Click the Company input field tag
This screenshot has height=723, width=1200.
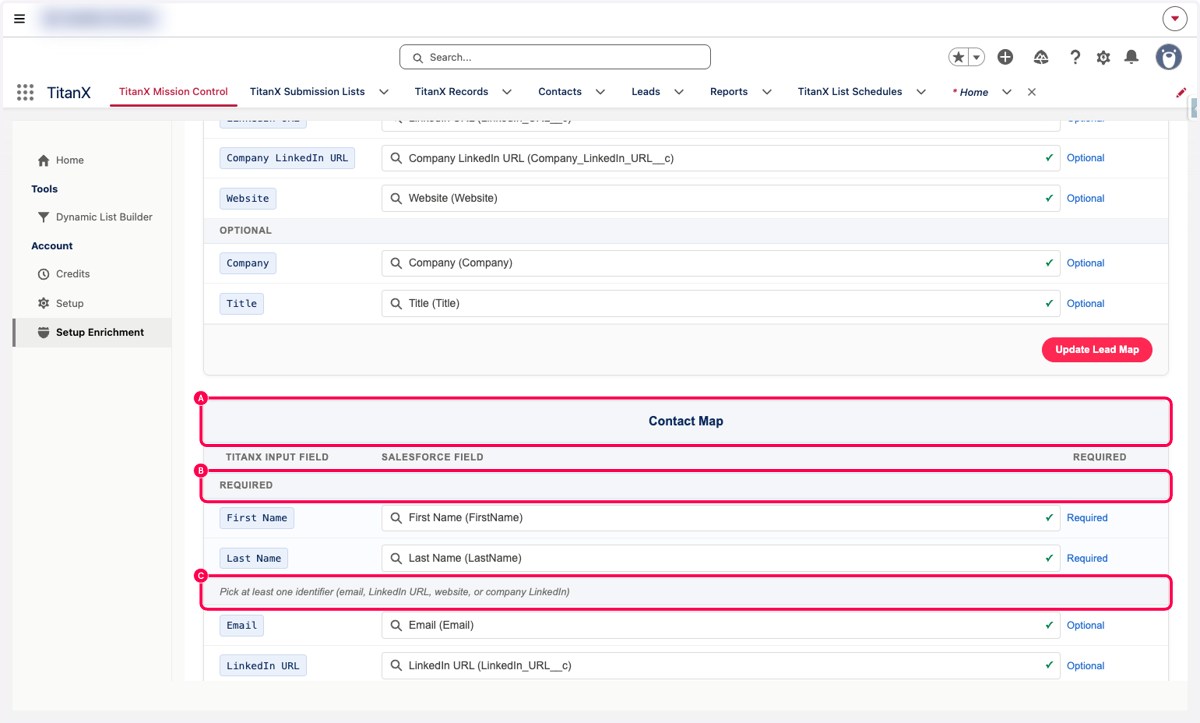[248, 263]
